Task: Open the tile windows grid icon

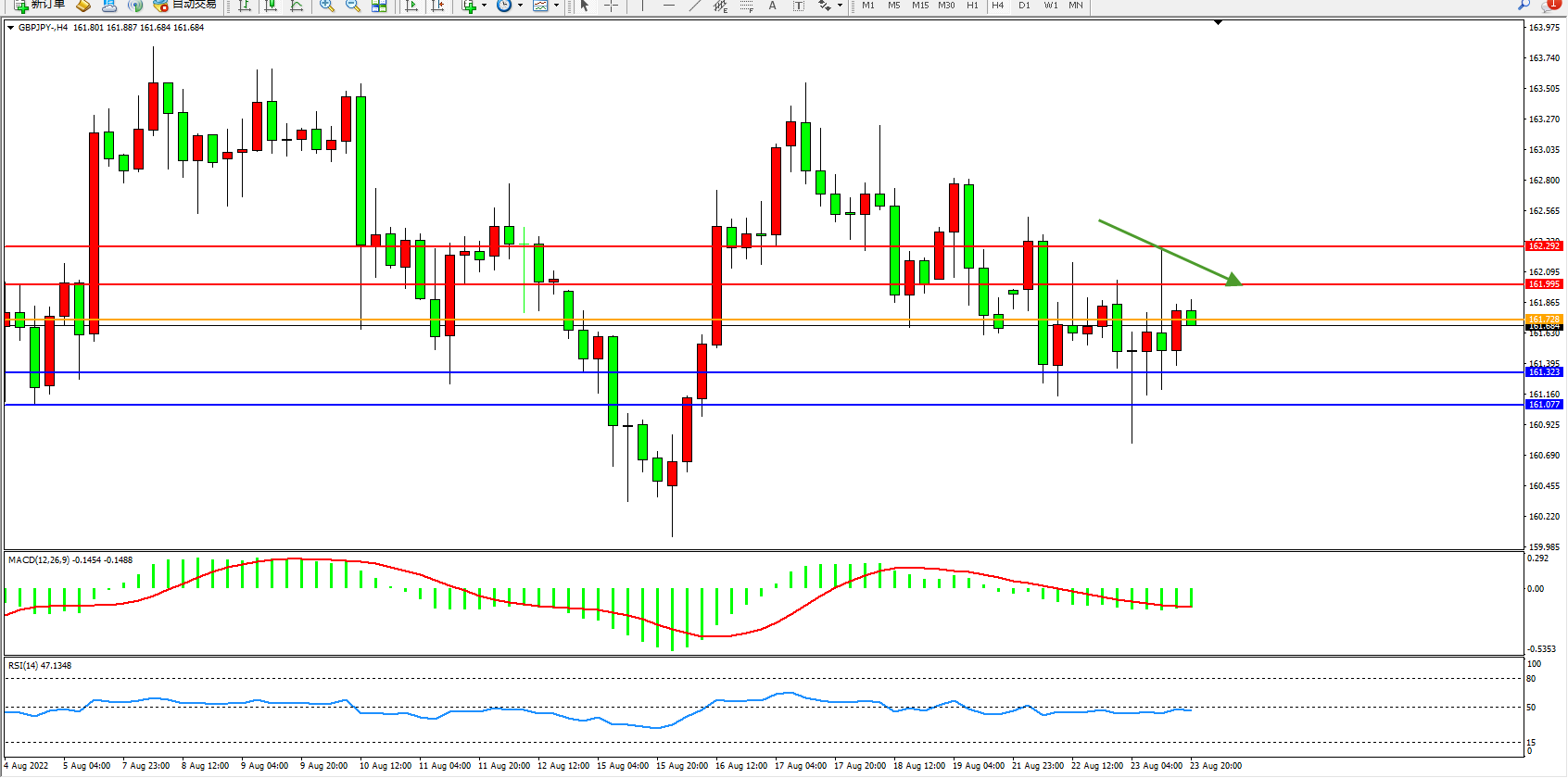Action: coord(379,6)
